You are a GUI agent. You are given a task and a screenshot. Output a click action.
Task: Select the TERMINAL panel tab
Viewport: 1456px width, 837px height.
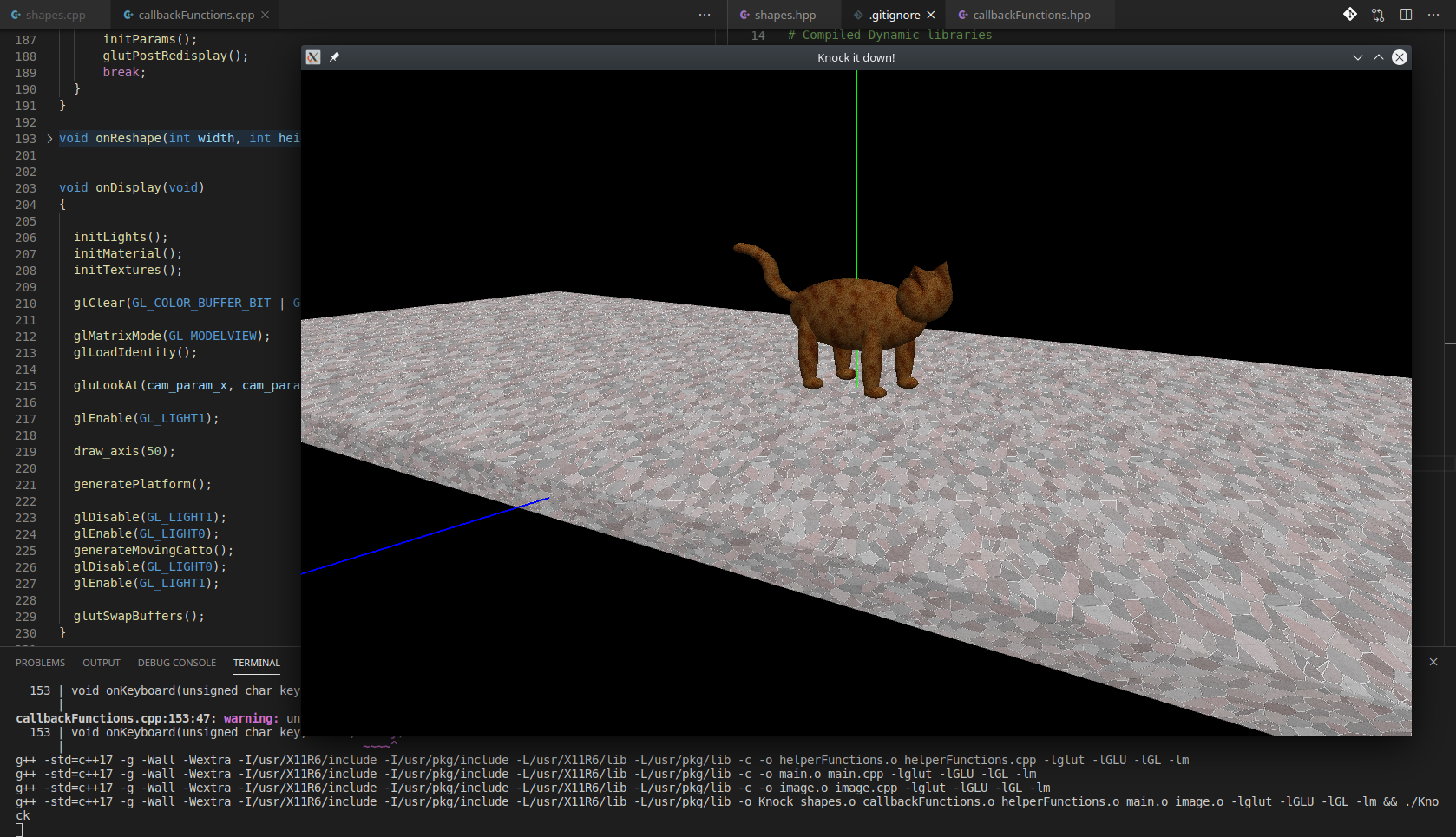257,663
